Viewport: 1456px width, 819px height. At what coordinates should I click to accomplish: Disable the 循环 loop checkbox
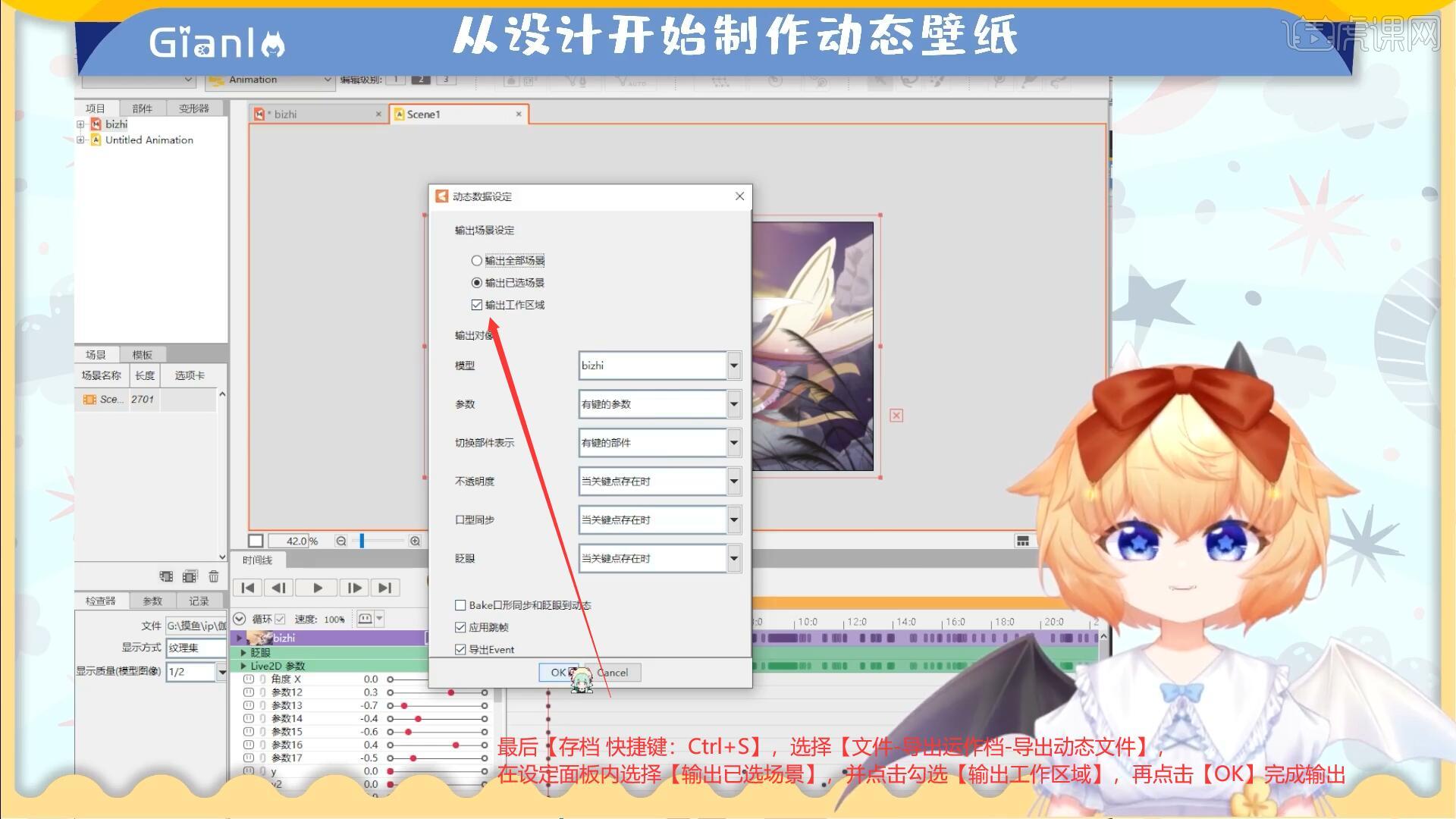(280, 619)
